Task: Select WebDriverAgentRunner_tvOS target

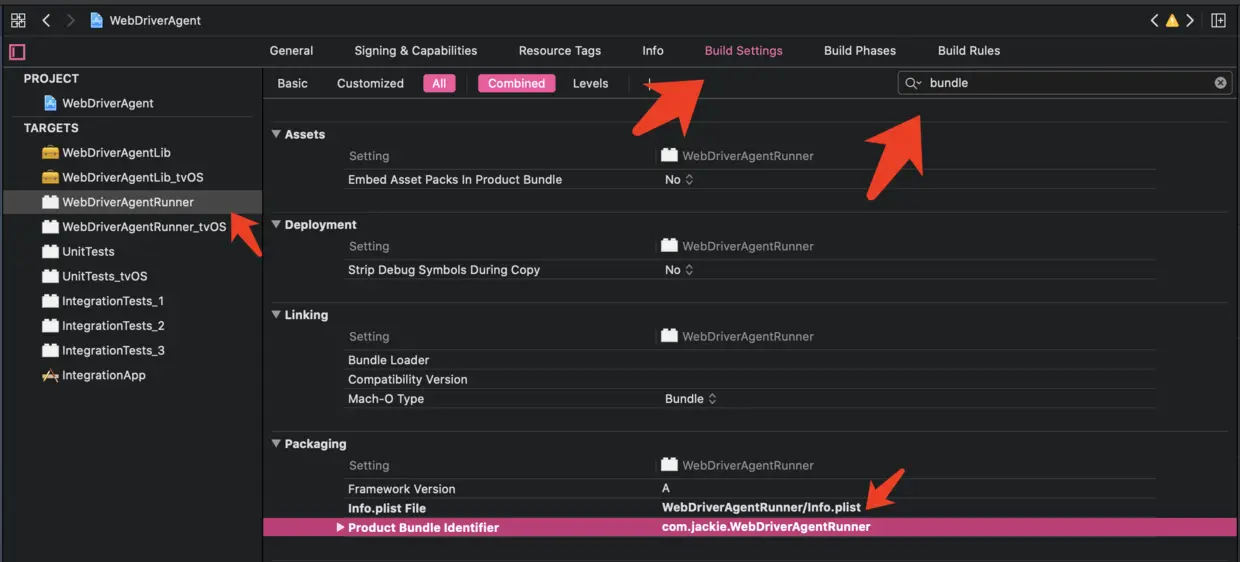Action: pos(134,227)
